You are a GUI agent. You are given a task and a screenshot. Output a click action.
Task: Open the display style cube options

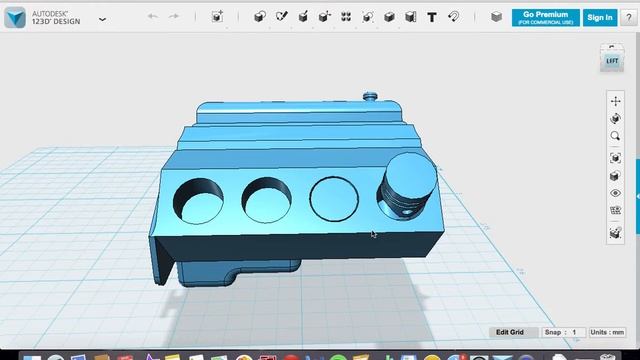click(616, 176)
